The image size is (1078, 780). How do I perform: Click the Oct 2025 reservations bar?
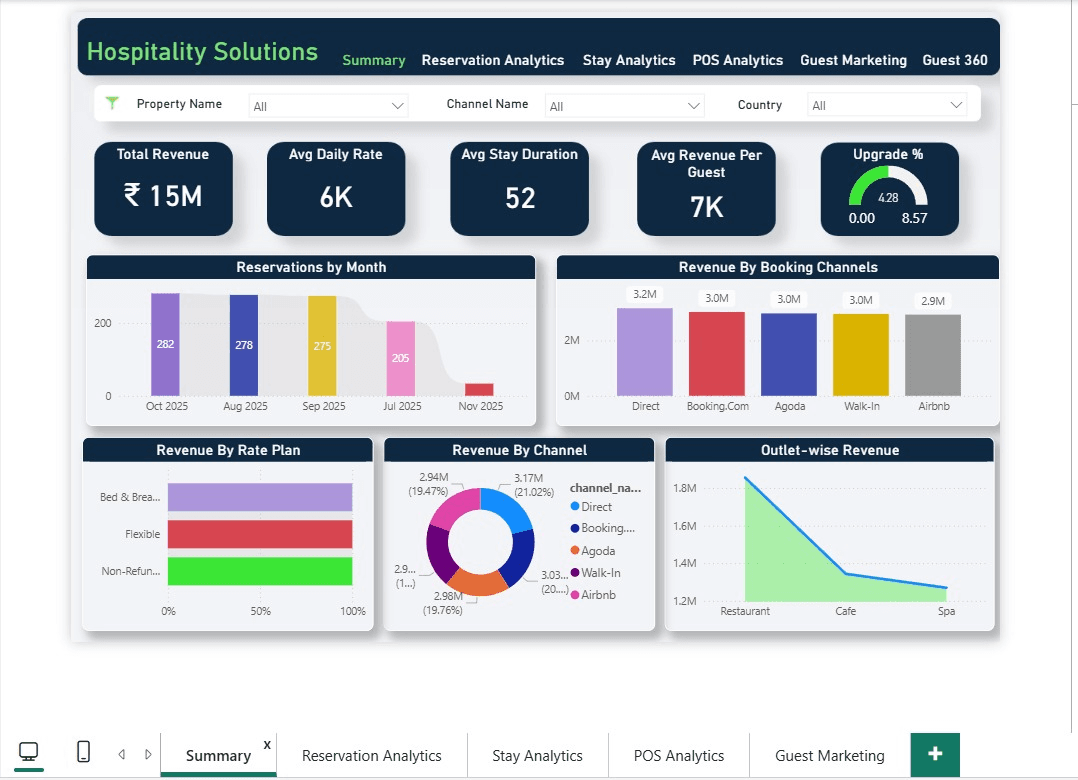click(x=163, y=345)
